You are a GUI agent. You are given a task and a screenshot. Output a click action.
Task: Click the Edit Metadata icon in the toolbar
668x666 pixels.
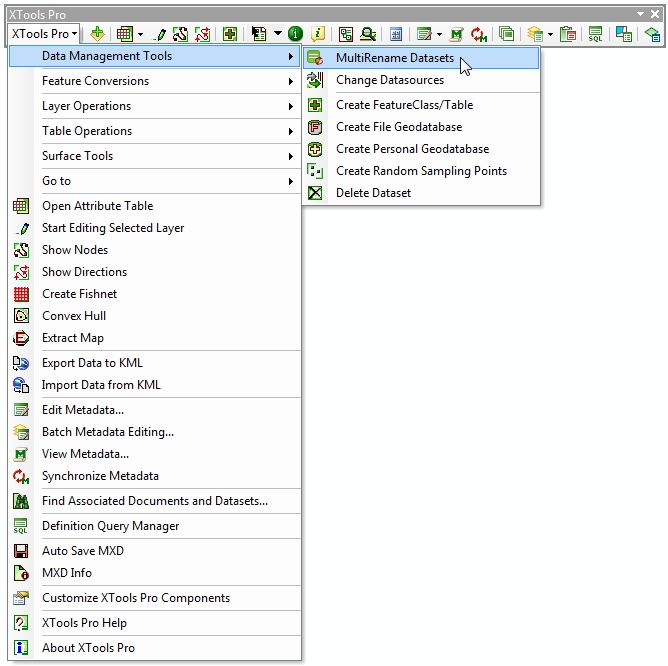coord(424,34)
